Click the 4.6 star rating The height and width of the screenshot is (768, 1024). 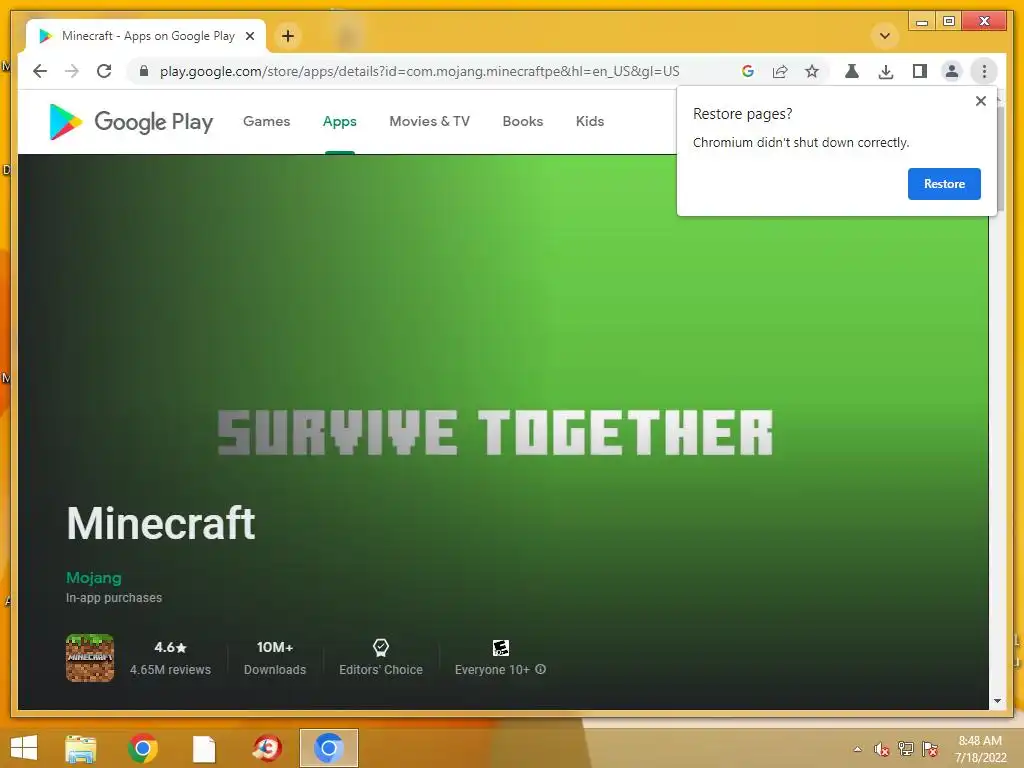click(170, 647)
